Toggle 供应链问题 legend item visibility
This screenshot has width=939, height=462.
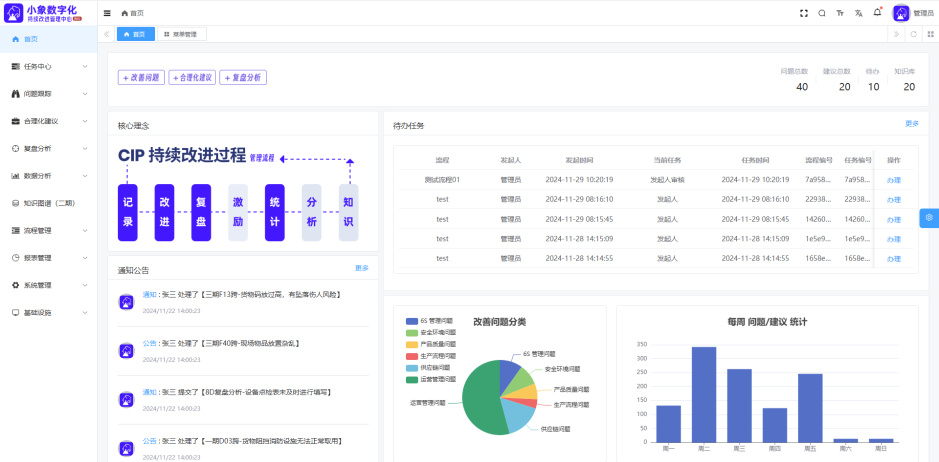click(x=432, y=368)
